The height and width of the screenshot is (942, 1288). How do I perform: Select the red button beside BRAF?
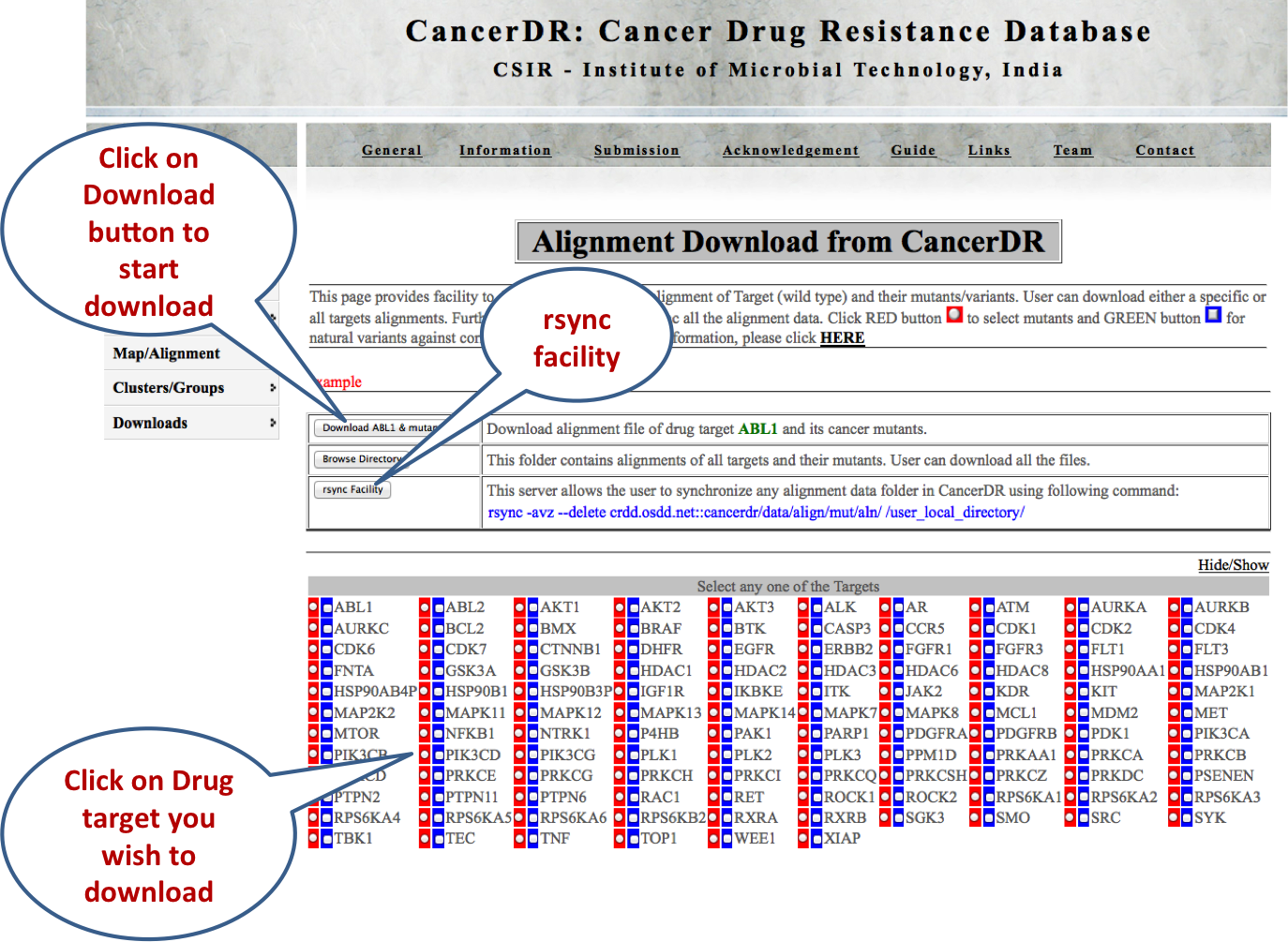coord(620,629)
